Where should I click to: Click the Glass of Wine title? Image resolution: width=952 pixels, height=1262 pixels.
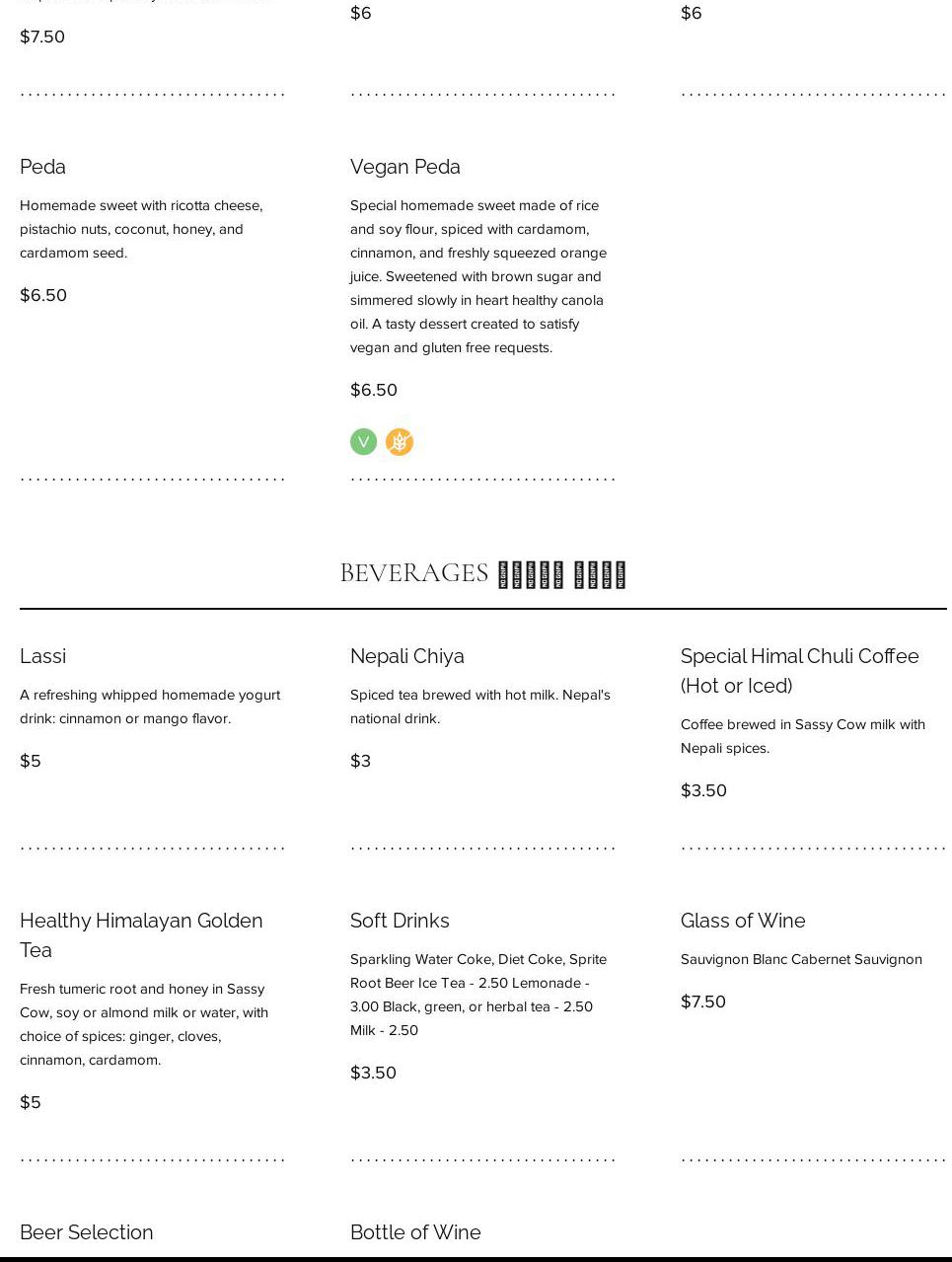742,921
